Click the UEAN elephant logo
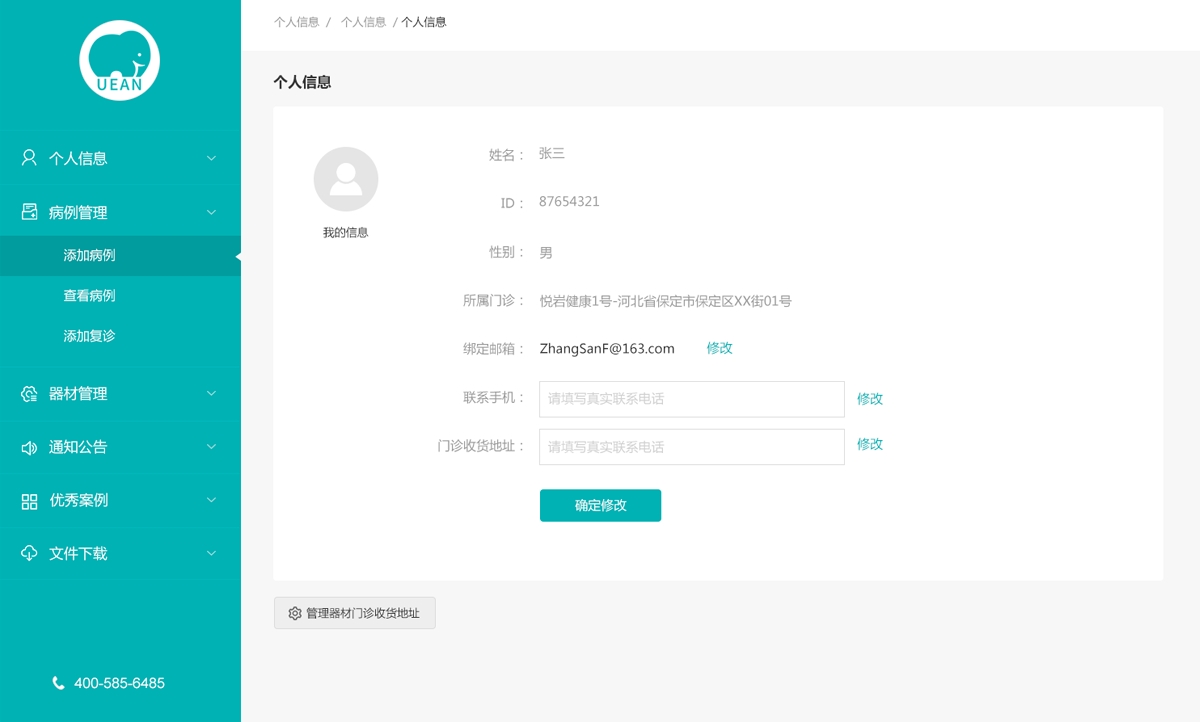 coord(120,61)
